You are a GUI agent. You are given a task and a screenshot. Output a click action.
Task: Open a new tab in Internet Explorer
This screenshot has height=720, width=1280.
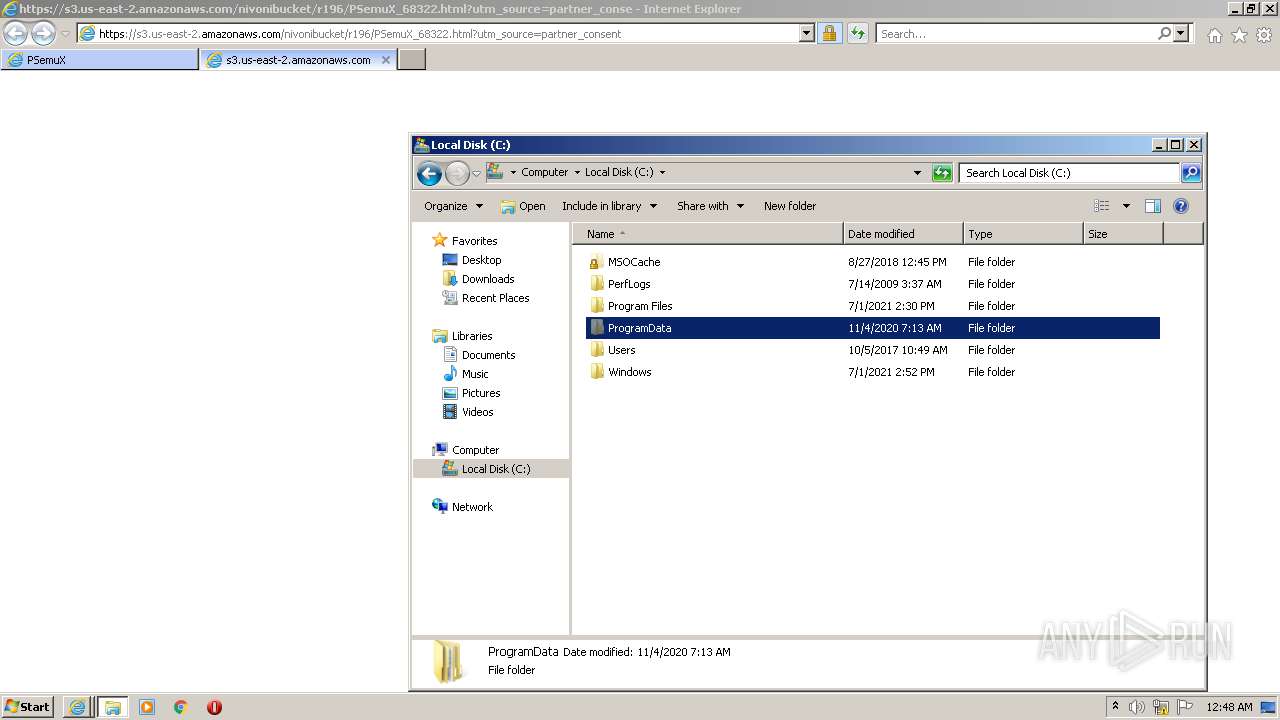point(412,60)
